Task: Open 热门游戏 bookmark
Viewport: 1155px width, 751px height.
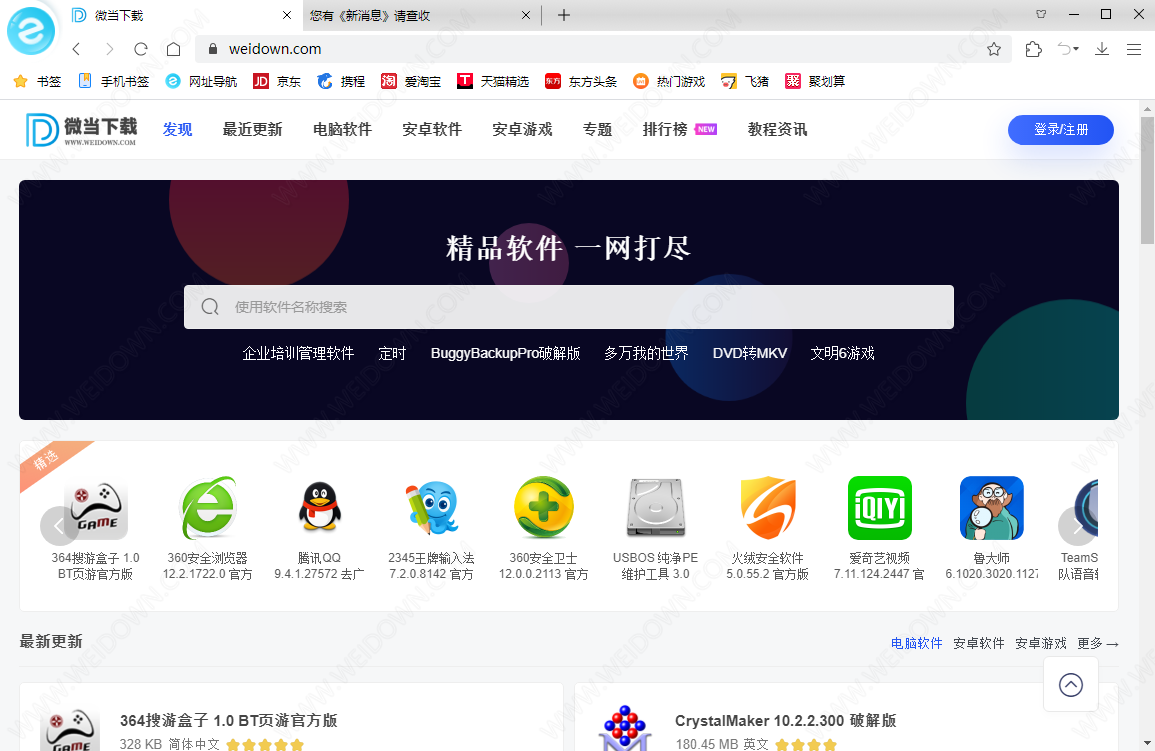Action: coord(669,81)
